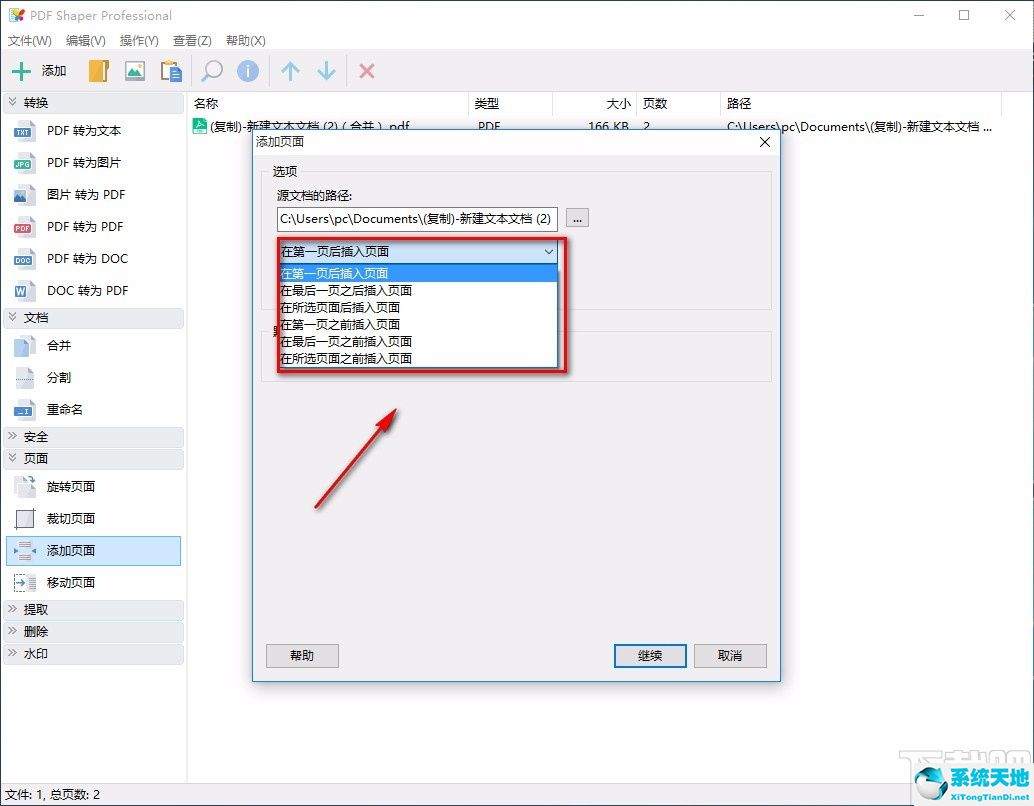This screenshot has height=806, width=1034.
Task: Click the 继续 button to continue
Action: tap(649, 655)
